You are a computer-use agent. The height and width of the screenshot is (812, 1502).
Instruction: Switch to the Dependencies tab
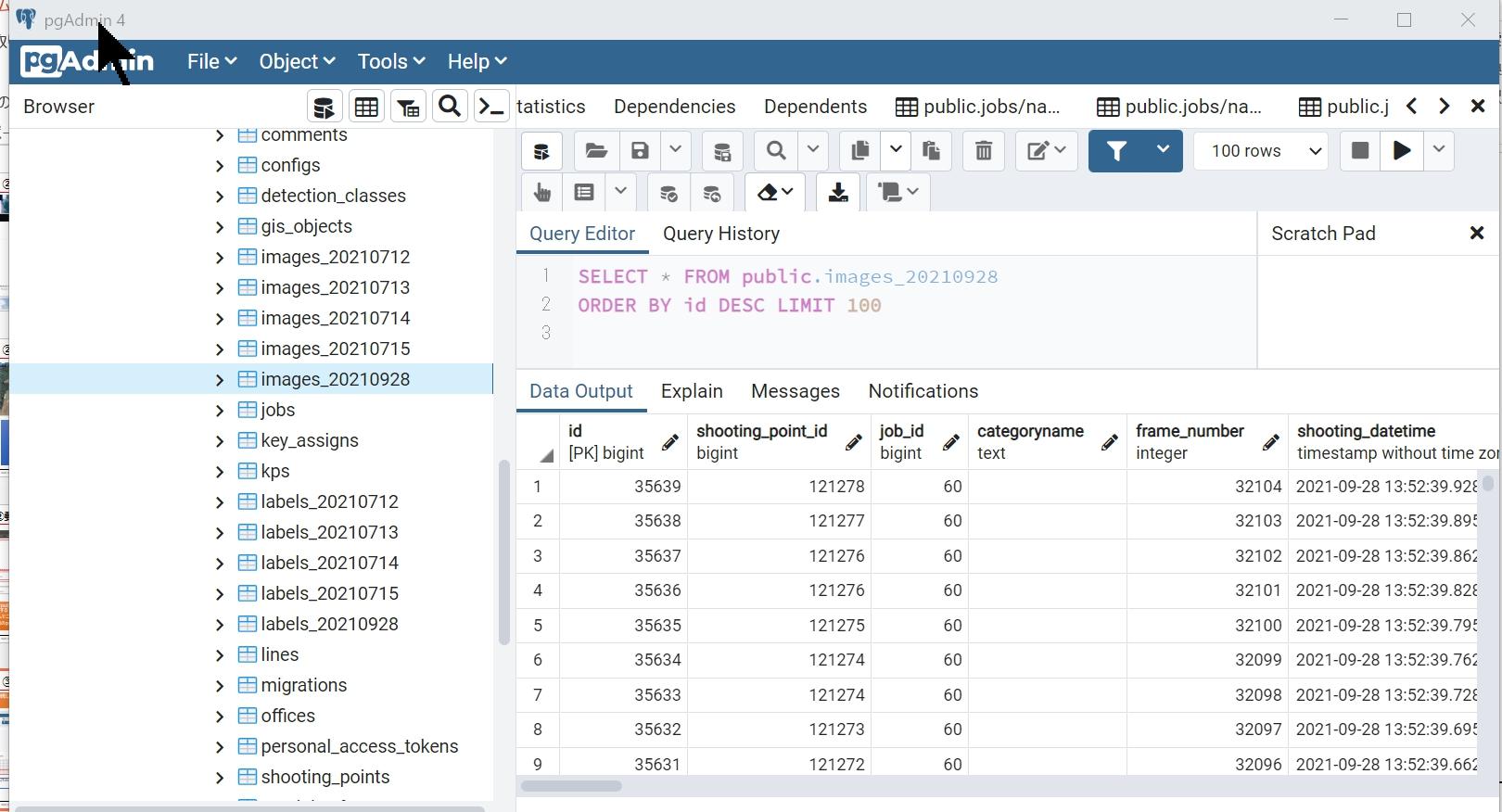click(674, 107)
